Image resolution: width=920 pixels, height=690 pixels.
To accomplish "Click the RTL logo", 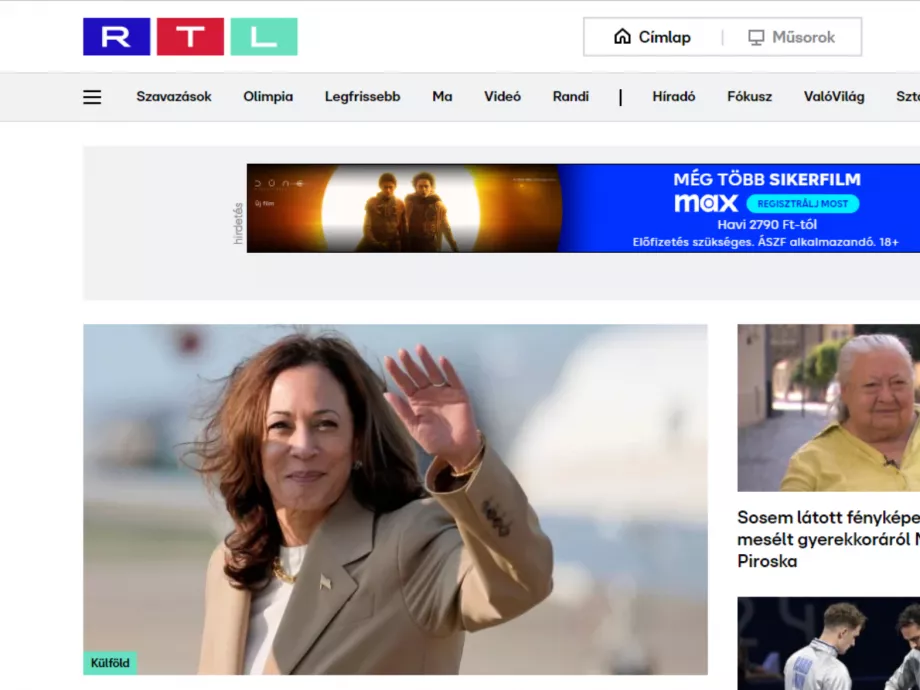I will 190,36.
